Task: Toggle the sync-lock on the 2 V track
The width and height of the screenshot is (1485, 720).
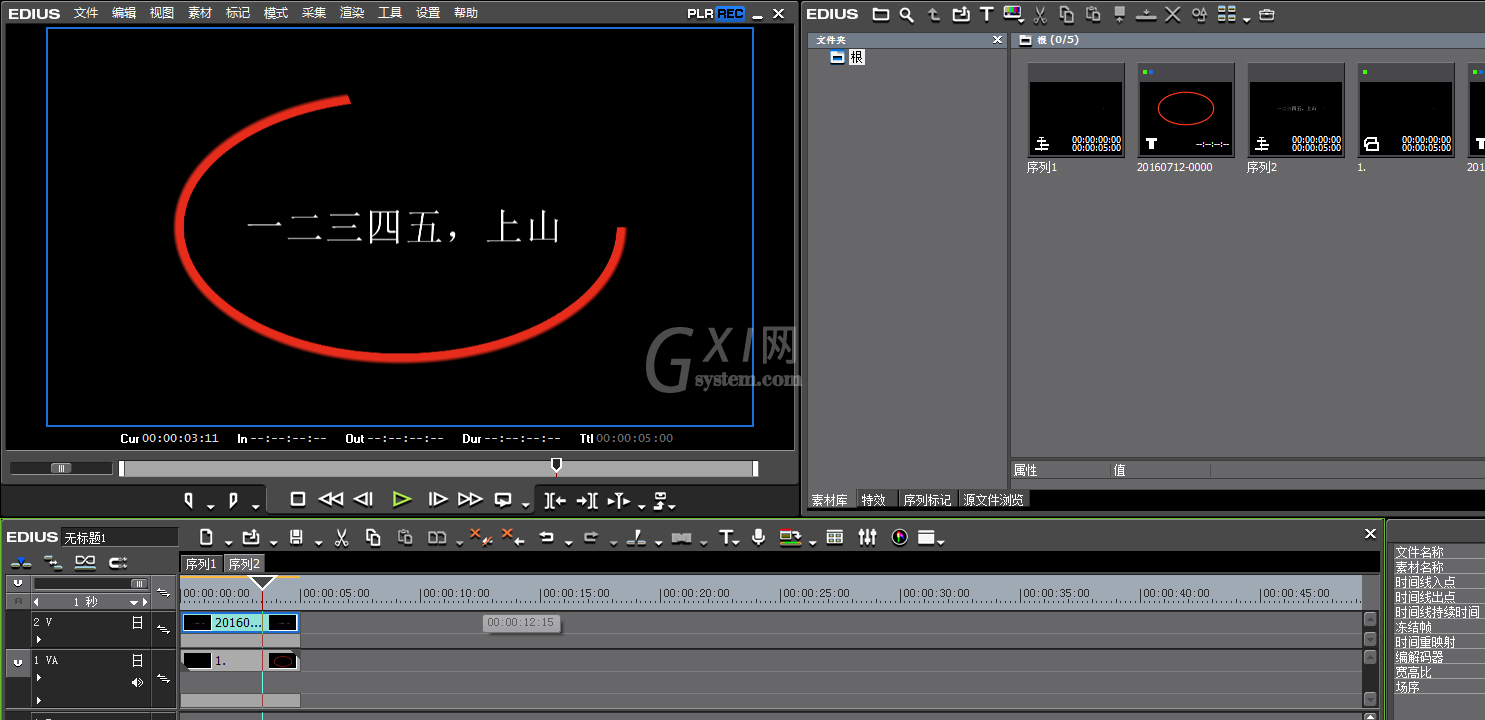Action: [163, 629]
